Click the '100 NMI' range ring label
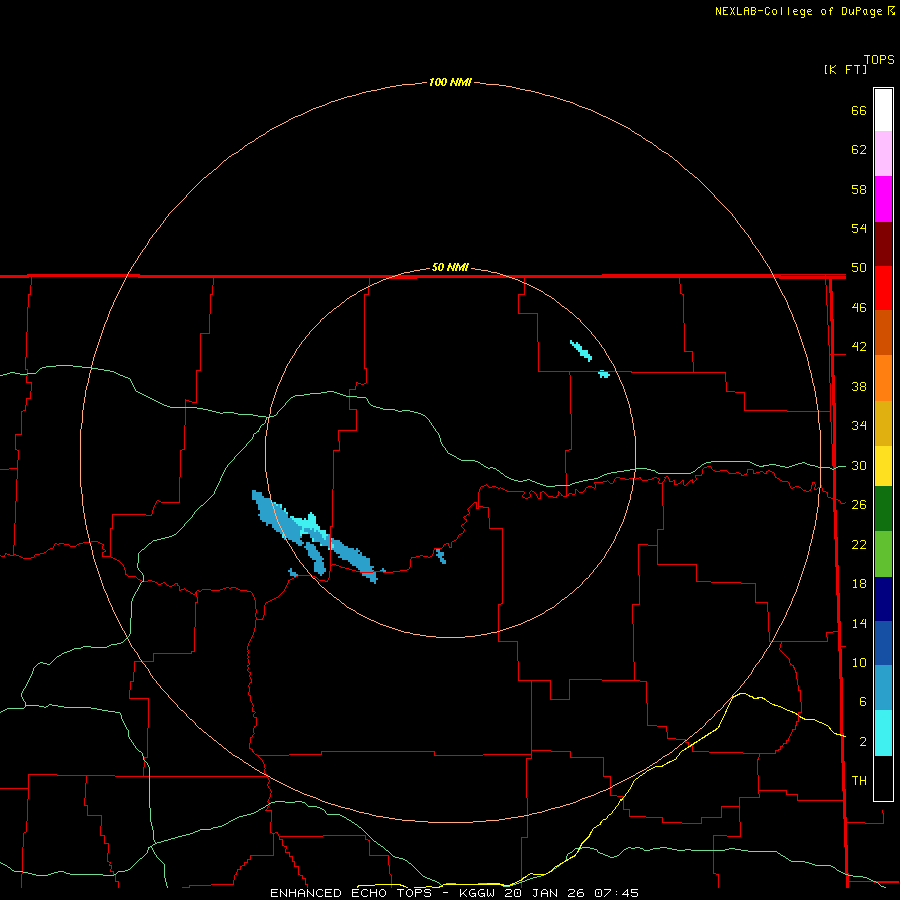The width and height of the screenshot is (900, 900). click(450, 82)
